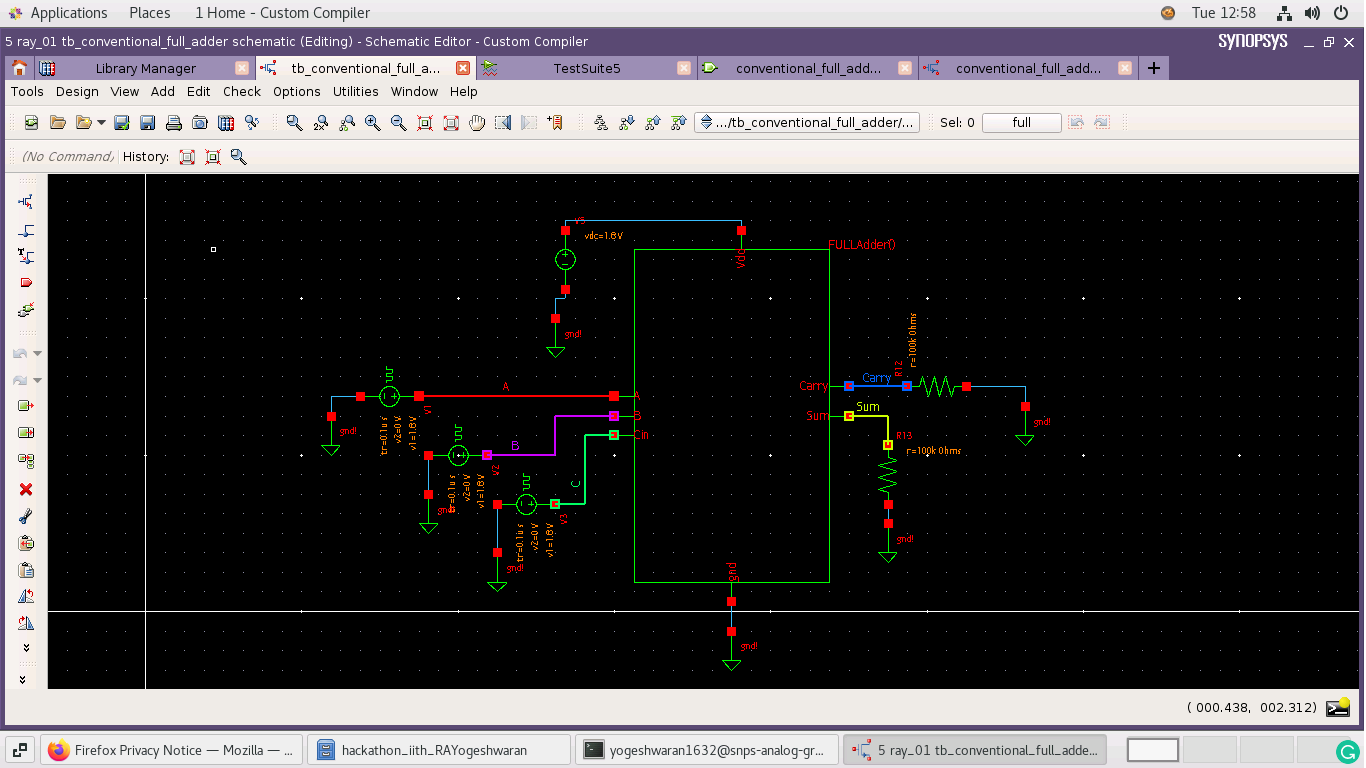Click the screenshot camera icon
The image size is (1366, 768).
tap(200, 122)
